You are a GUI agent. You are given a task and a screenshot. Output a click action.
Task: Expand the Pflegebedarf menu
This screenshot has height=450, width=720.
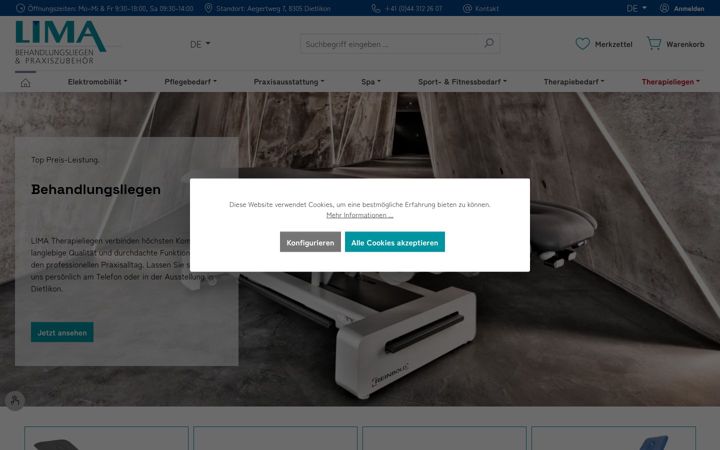coord(190,82)
